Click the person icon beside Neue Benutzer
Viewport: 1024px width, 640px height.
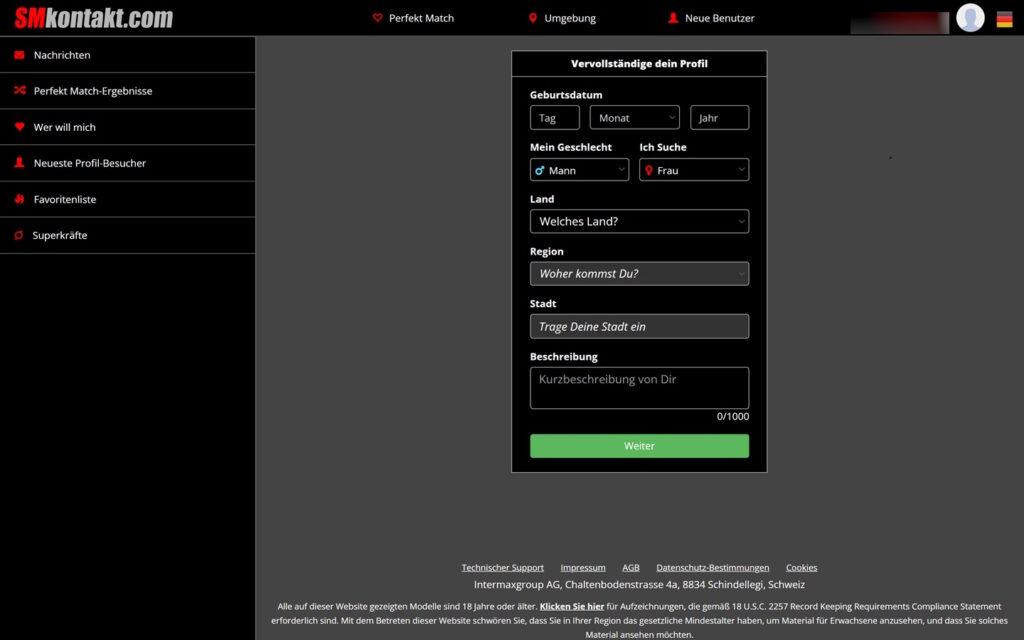[x=673, y=18]
